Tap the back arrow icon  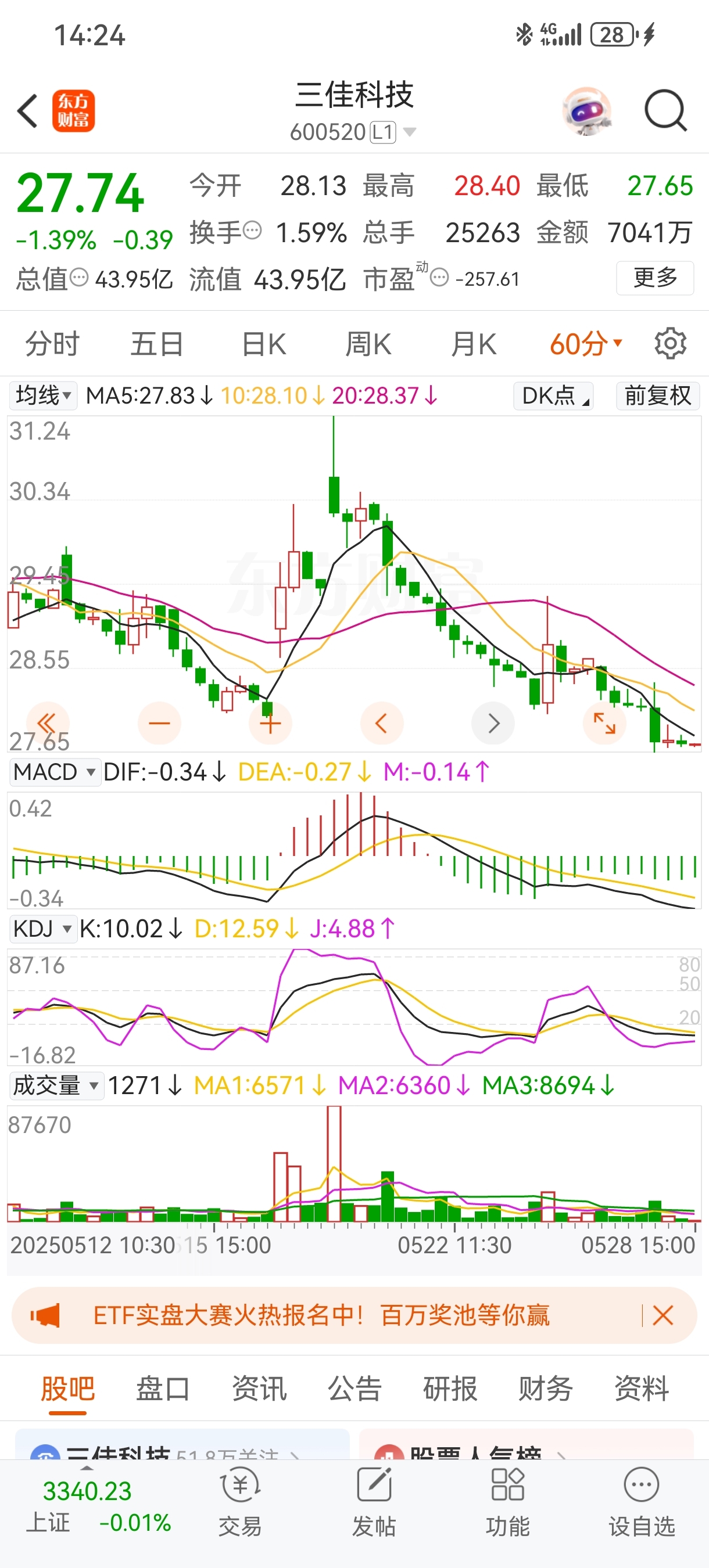27,111
